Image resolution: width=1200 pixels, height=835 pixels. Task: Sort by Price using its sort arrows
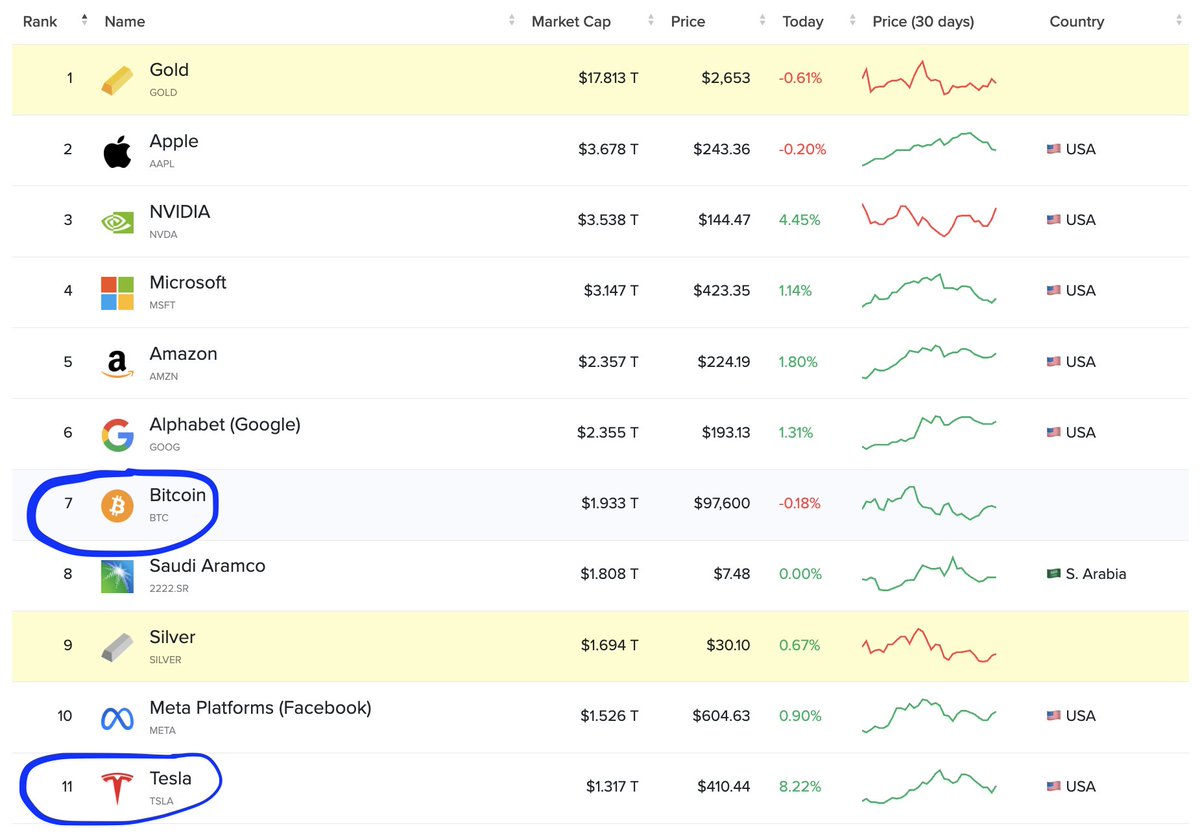(763, 21)
